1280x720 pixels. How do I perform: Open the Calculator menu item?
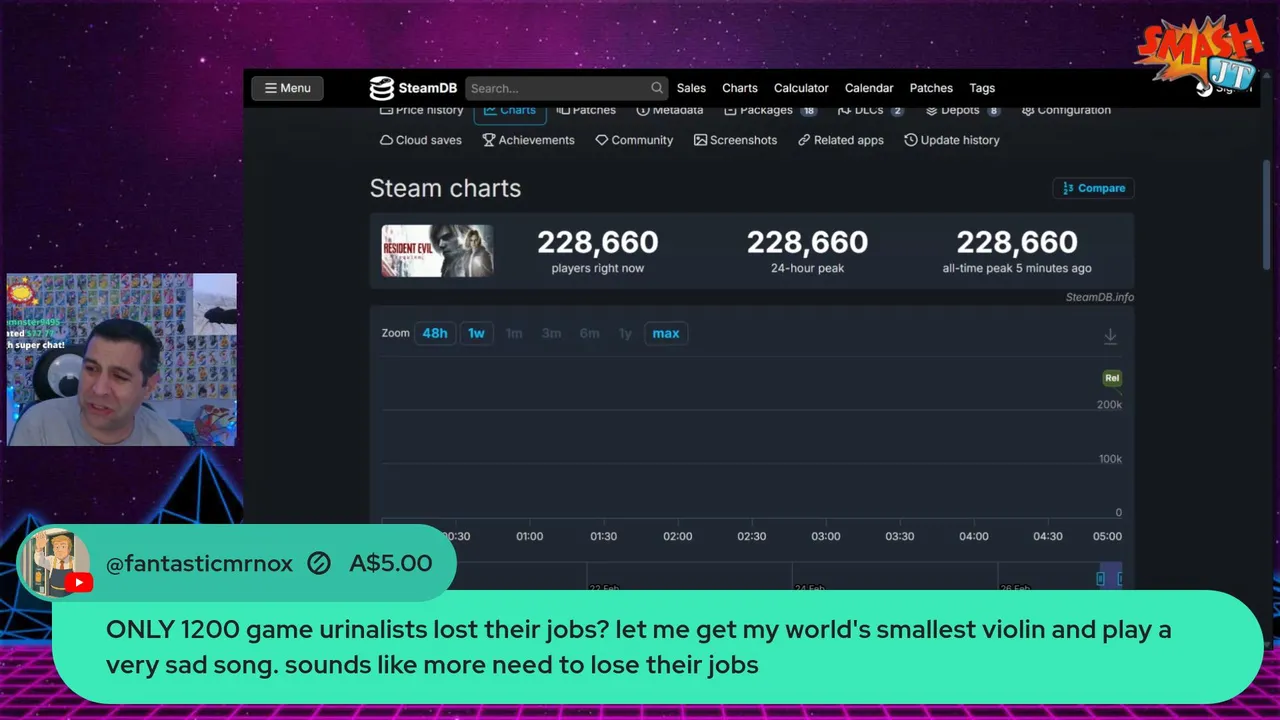click(x=801, y=88)
